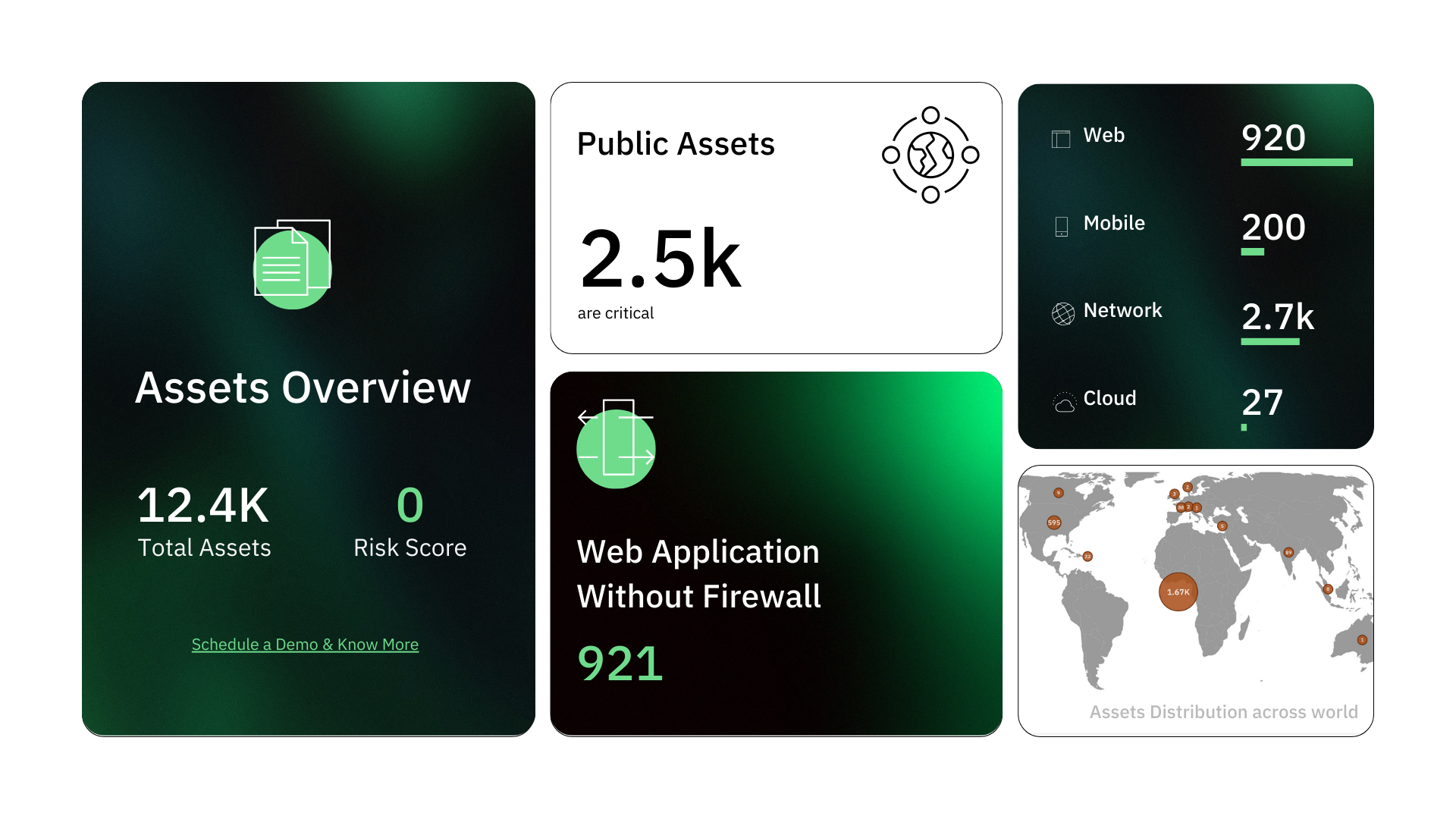Click the 1.67K marker on the map
Image resolution: width=1456 pixels, height=819 pixels.
coord(1178,591)
